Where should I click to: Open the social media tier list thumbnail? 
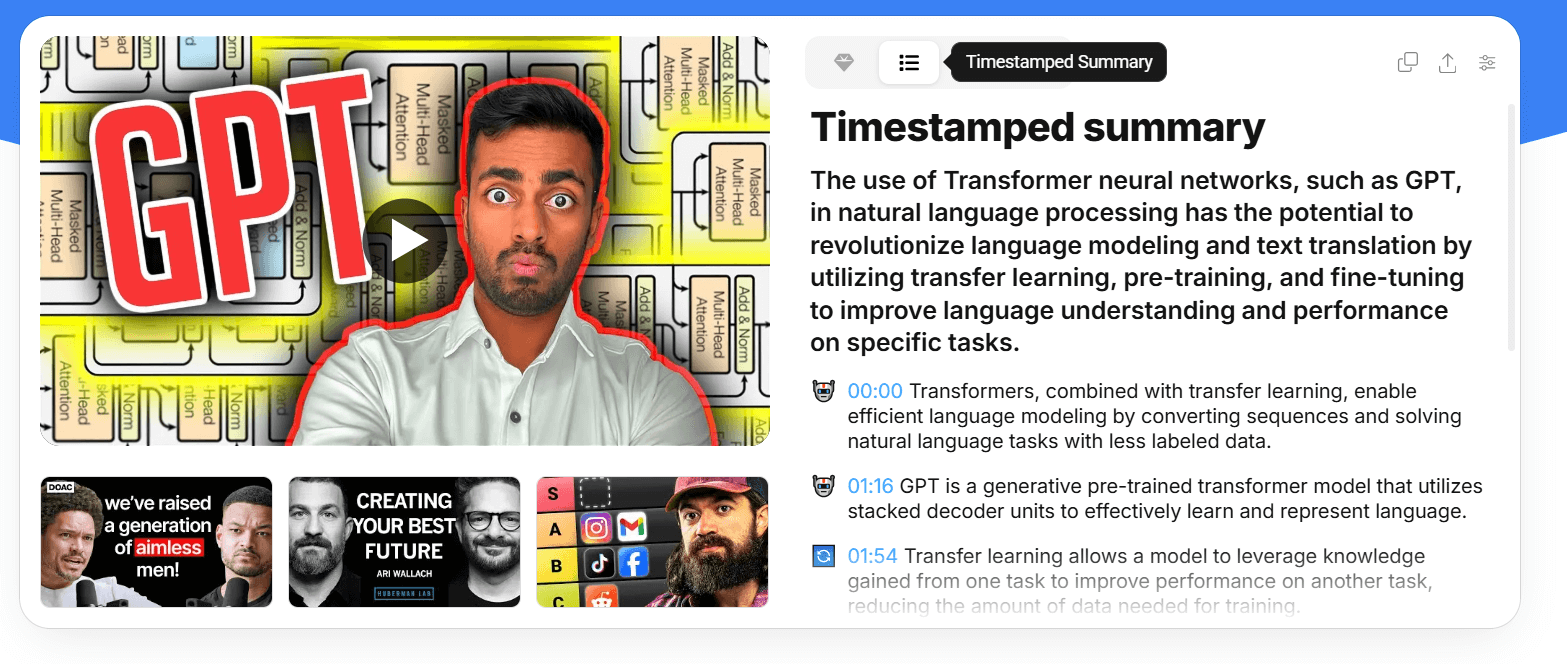(652, 541)
